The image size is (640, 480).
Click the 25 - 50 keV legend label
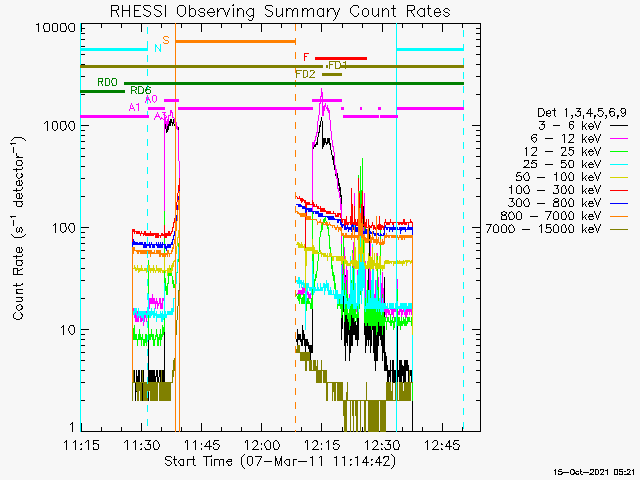(x=562, y=164)
